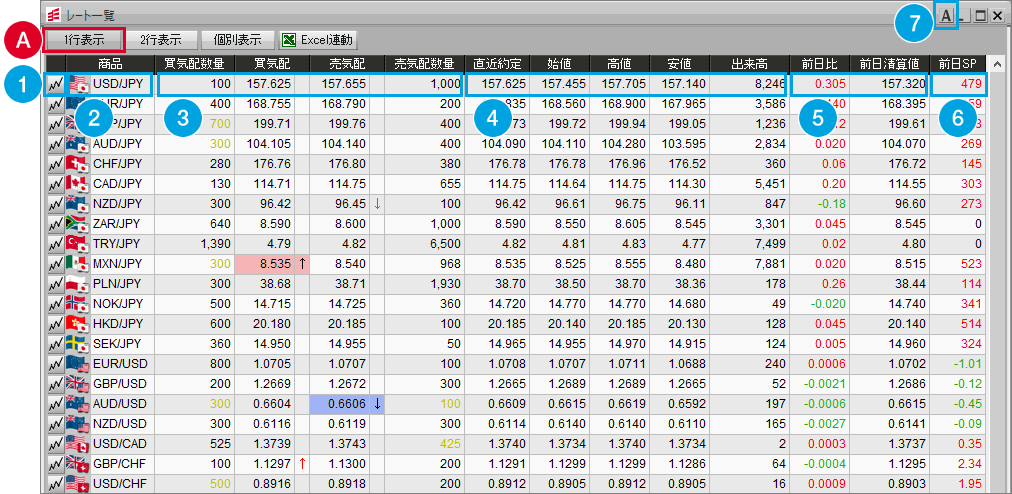Screen dimensions: 1012x494
Task: Click the 高値 column header
Action: pos(620,64)
